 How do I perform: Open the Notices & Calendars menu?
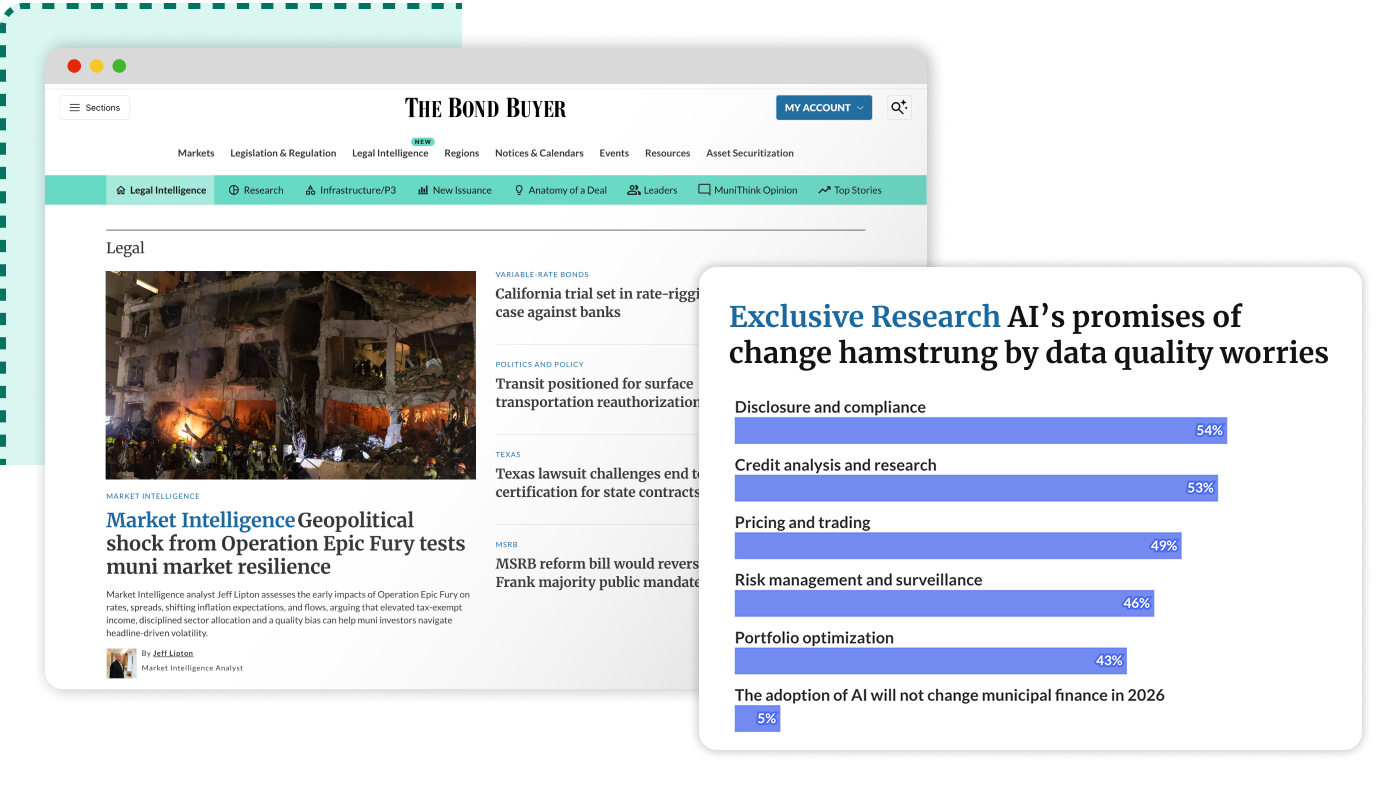click(x=539, y=153)
